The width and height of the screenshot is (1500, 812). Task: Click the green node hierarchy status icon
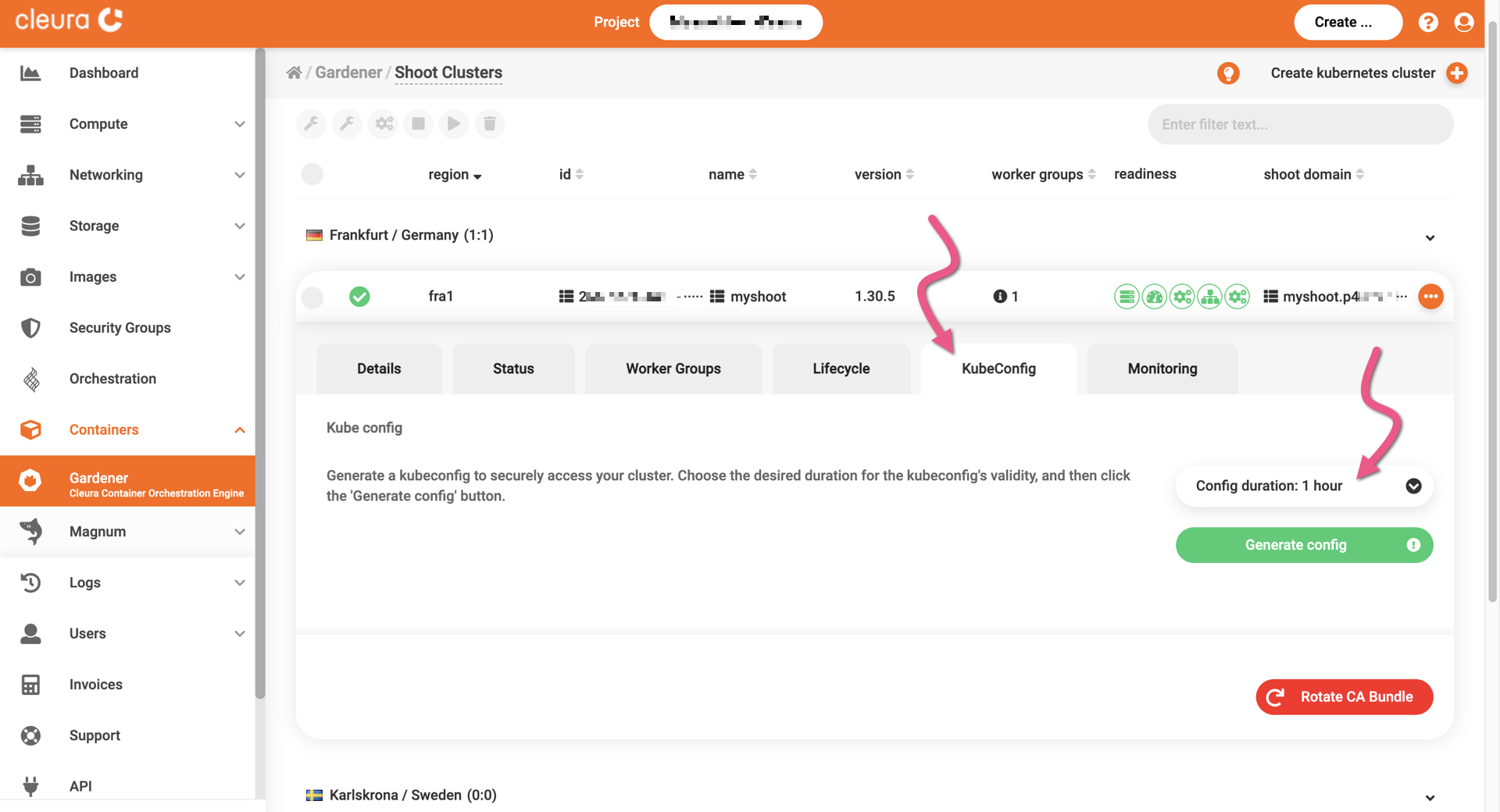[1209, 297]
